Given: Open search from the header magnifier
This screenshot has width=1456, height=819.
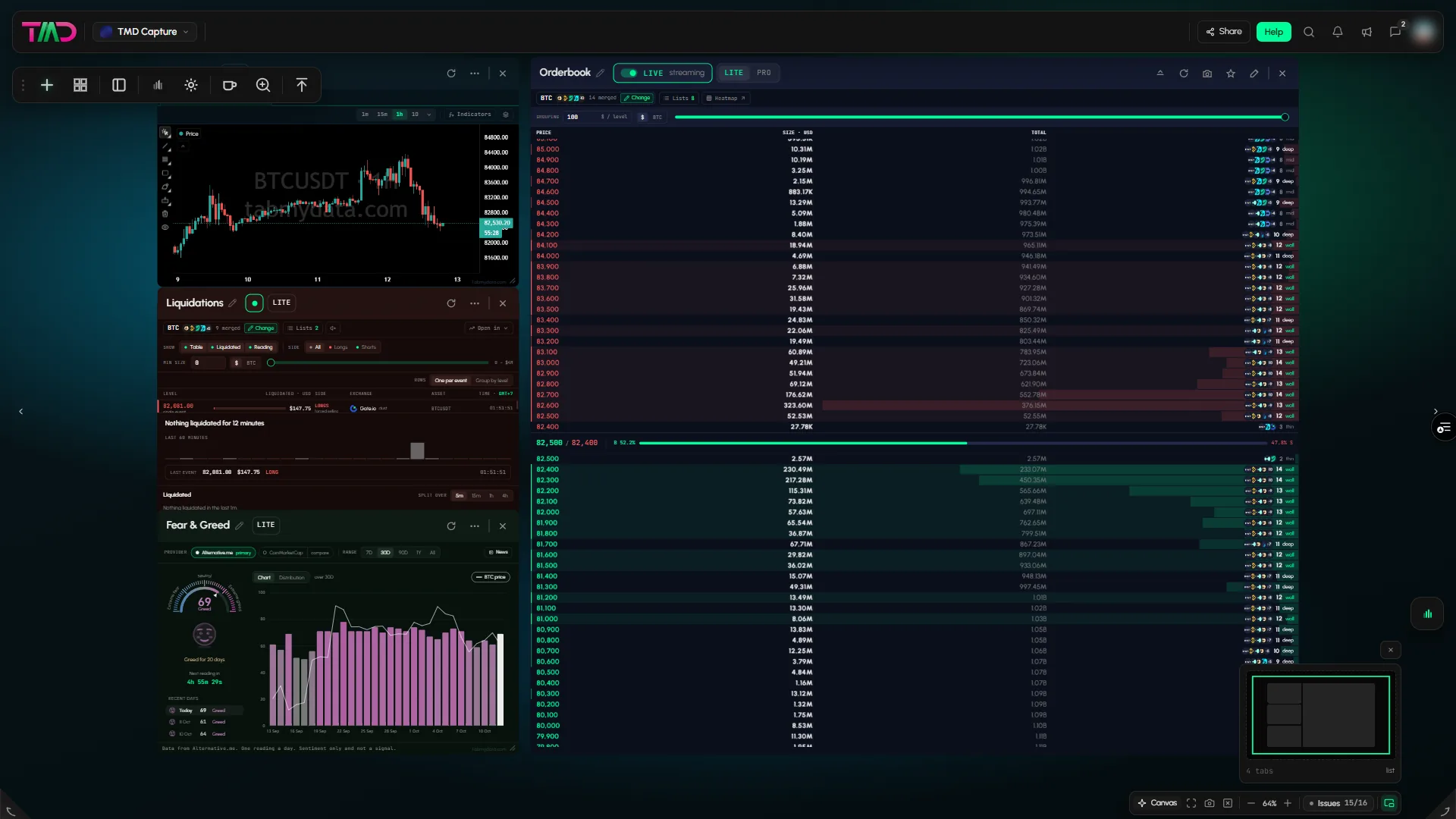Looking at the screenshot, I should pyautogui.click(x=1309, y=32).
